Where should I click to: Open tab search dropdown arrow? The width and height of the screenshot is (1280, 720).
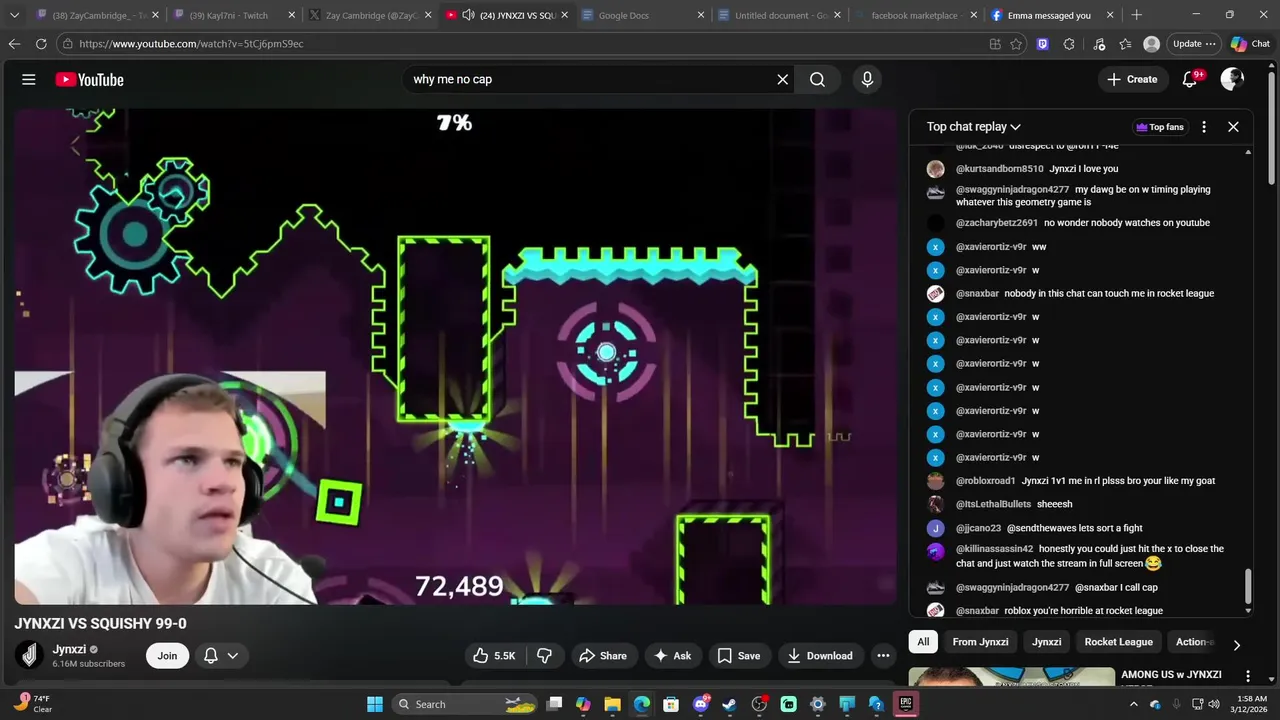[14, 15]
